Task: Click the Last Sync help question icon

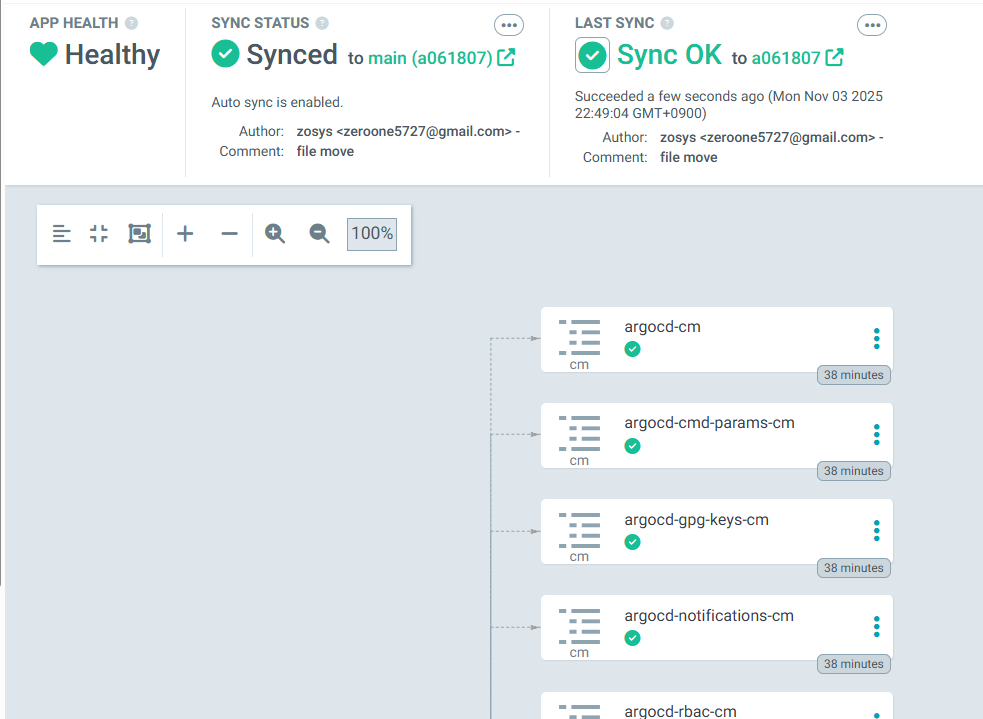Action: [x=667, y=23]
